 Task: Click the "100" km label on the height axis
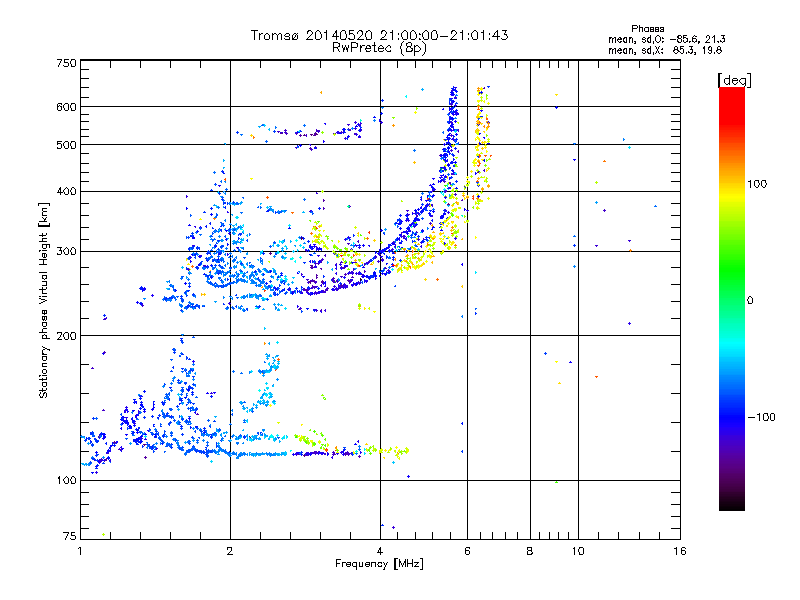point(66,480)
